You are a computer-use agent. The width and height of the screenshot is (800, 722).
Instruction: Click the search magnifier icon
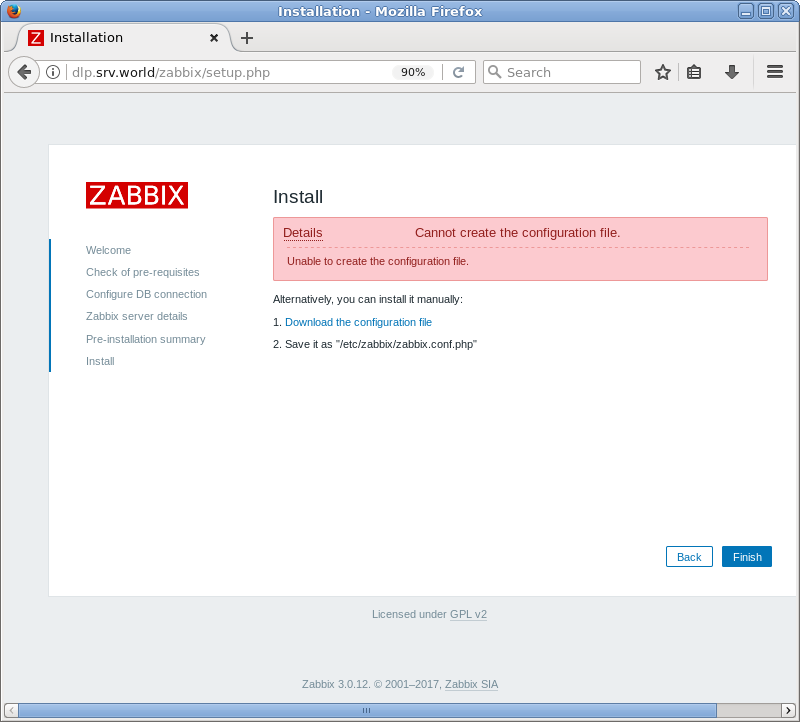pos(494,72)
